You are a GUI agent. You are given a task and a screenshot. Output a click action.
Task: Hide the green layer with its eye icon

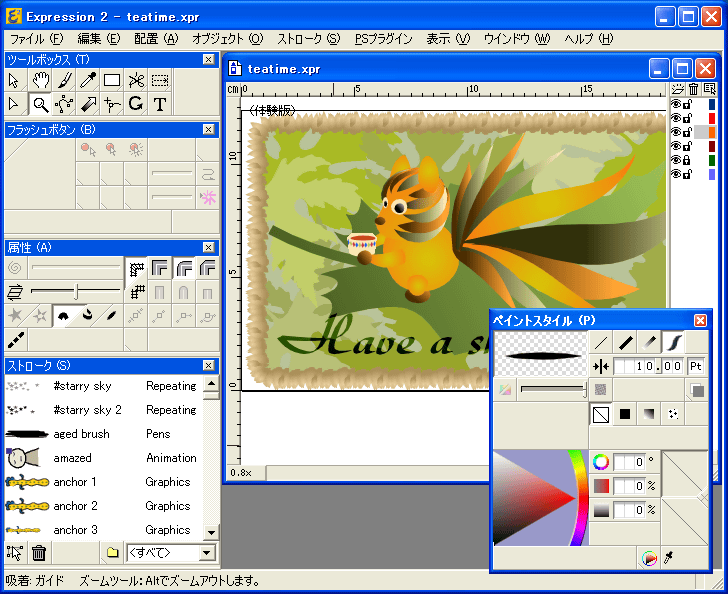[x=676, y=160]
